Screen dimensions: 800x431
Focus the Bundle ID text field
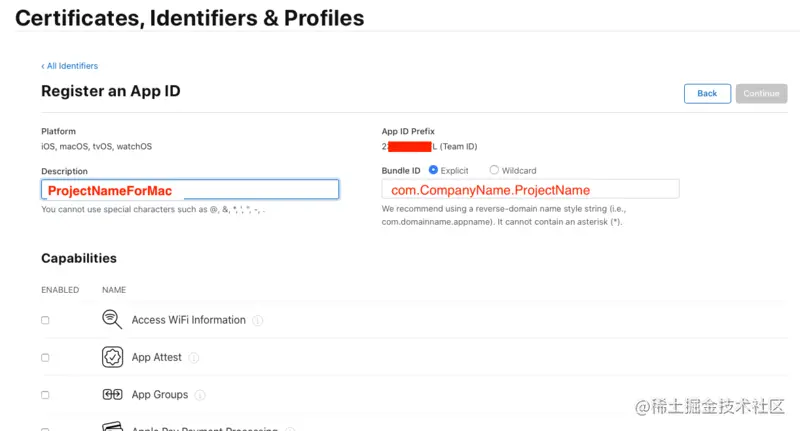tap(530, 189)
